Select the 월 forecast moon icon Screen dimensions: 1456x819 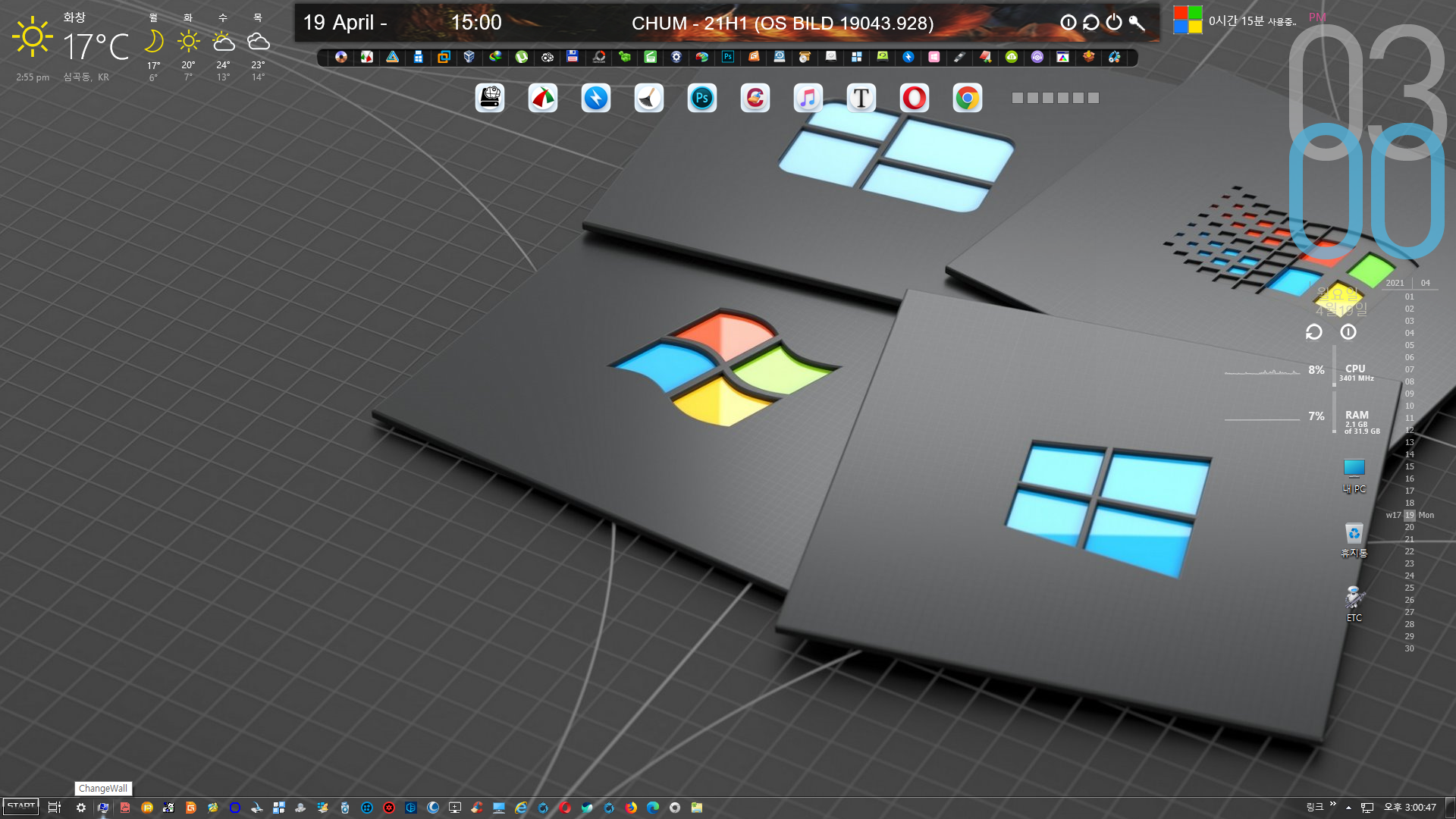coord(153,41)
